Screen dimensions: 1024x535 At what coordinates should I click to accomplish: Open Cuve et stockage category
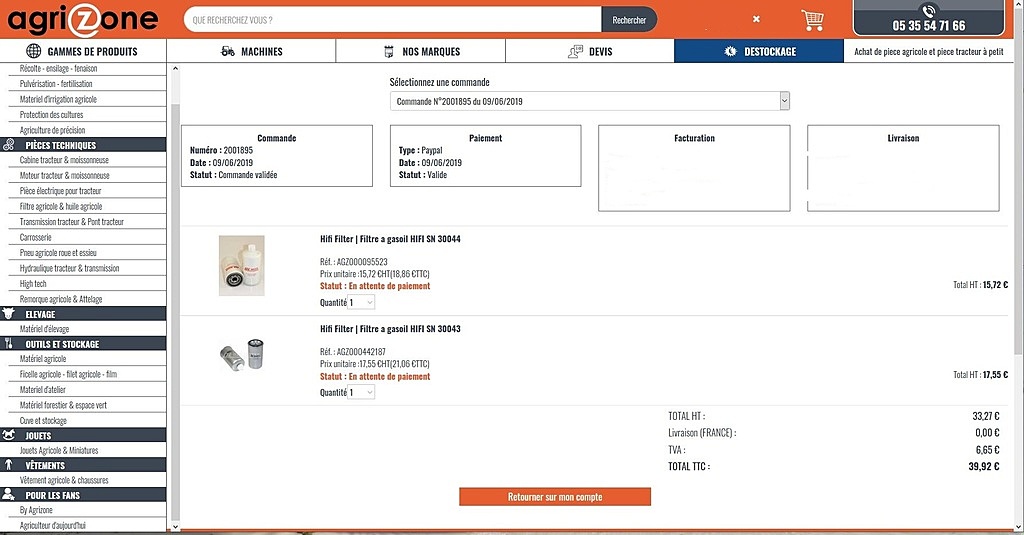[x=42, y=421]
